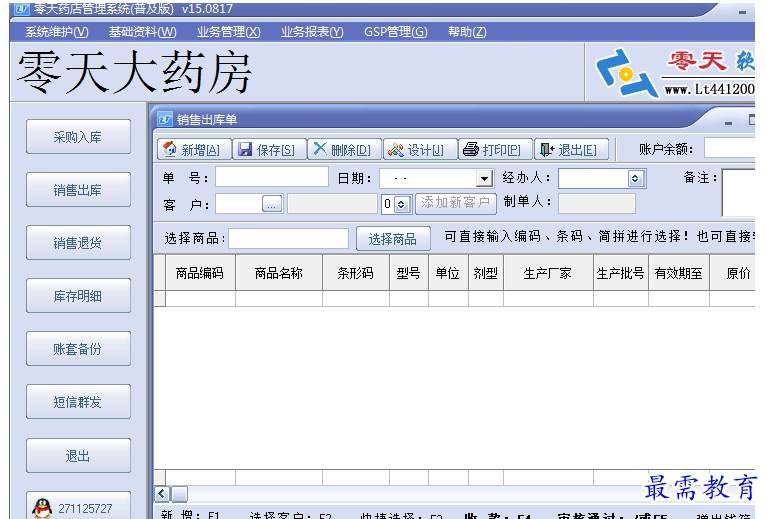The image size is (766, 519).
Task: Focus the 客户 code input field
Action: click(239, 203)
